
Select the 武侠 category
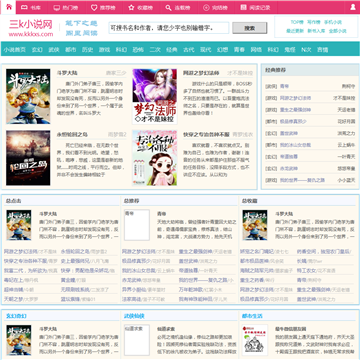pos(54,50)
